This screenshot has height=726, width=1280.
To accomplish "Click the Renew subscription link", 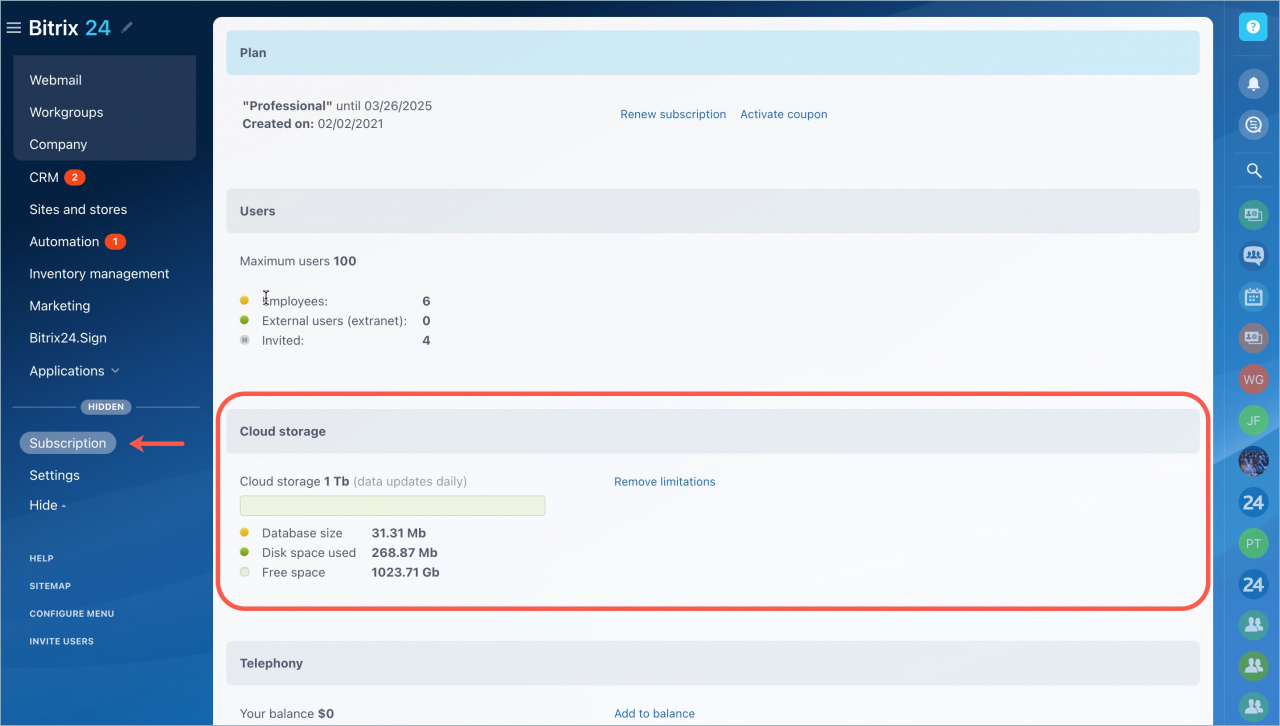I will point(673,114).
